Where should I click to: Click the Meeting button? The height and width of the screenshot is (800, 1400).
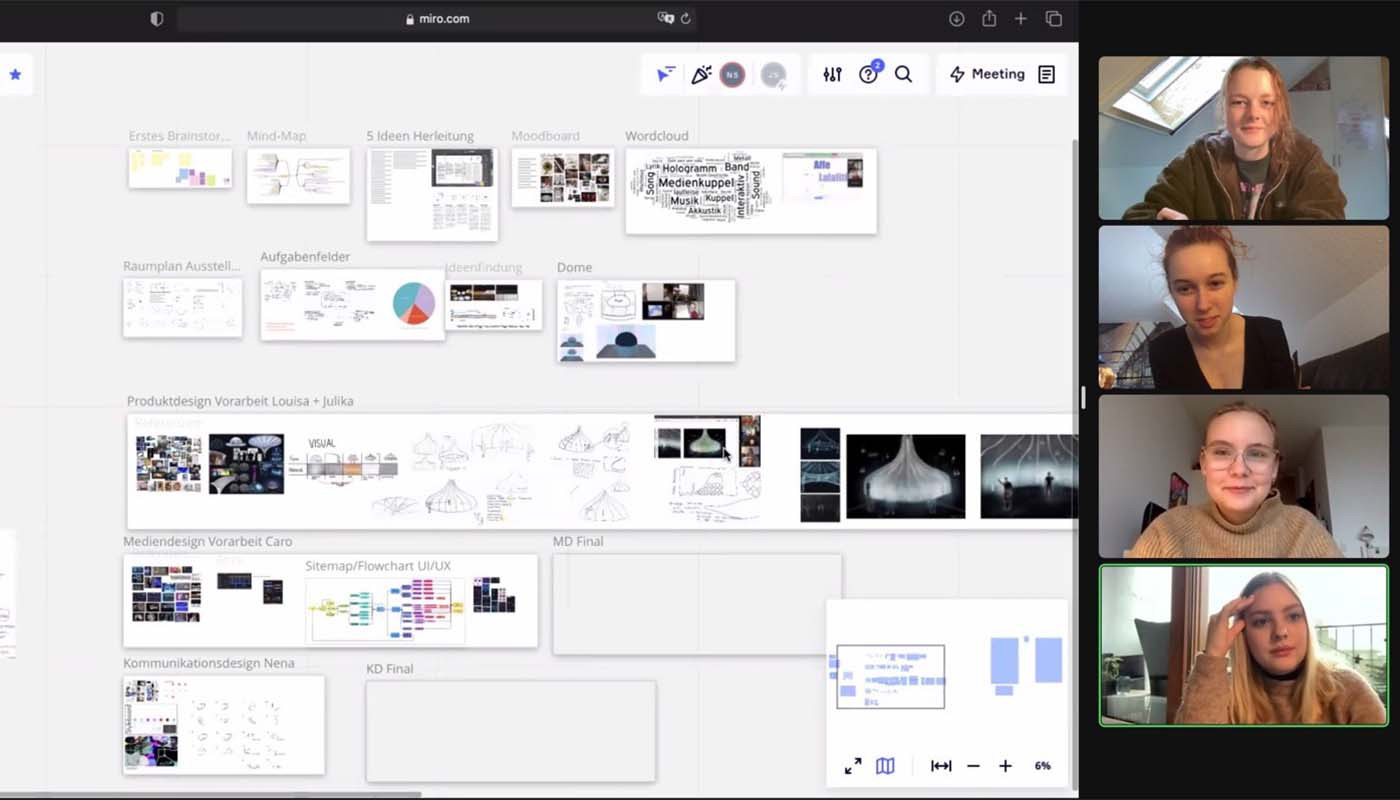pos(987,75)
